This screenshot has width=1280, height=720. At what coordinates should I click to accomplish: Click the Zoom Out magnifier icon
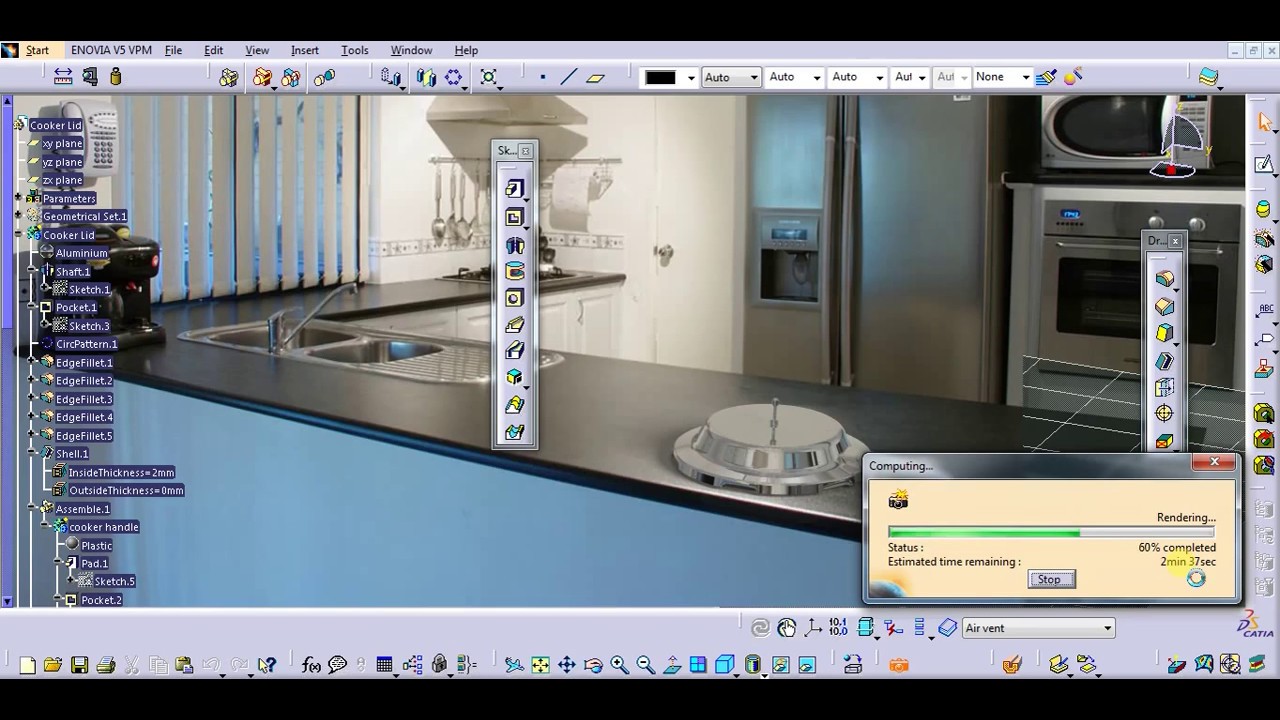click(x=645, y=665)
